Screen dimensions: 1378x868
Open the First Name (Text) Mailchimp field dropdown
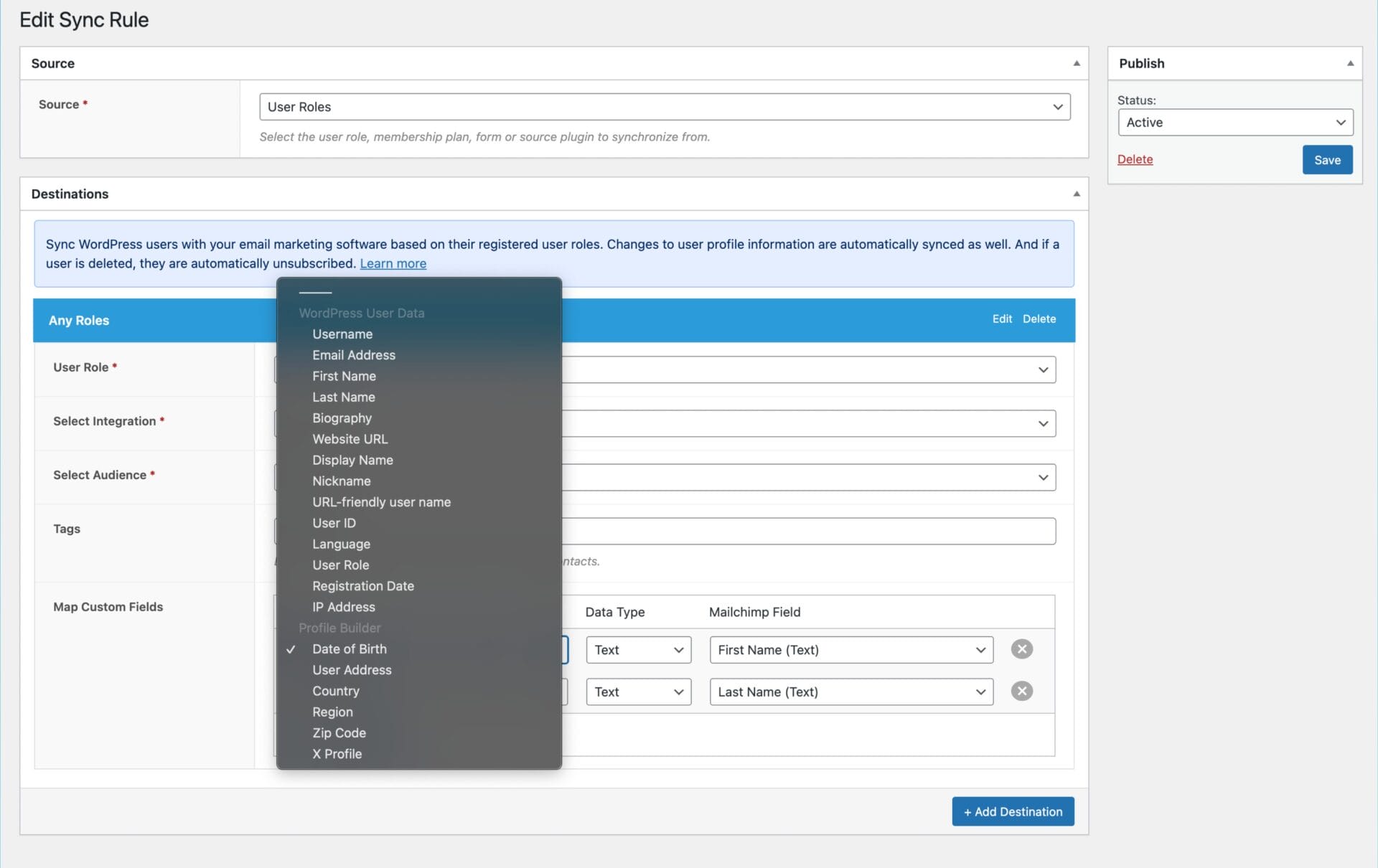click(851, 650)
